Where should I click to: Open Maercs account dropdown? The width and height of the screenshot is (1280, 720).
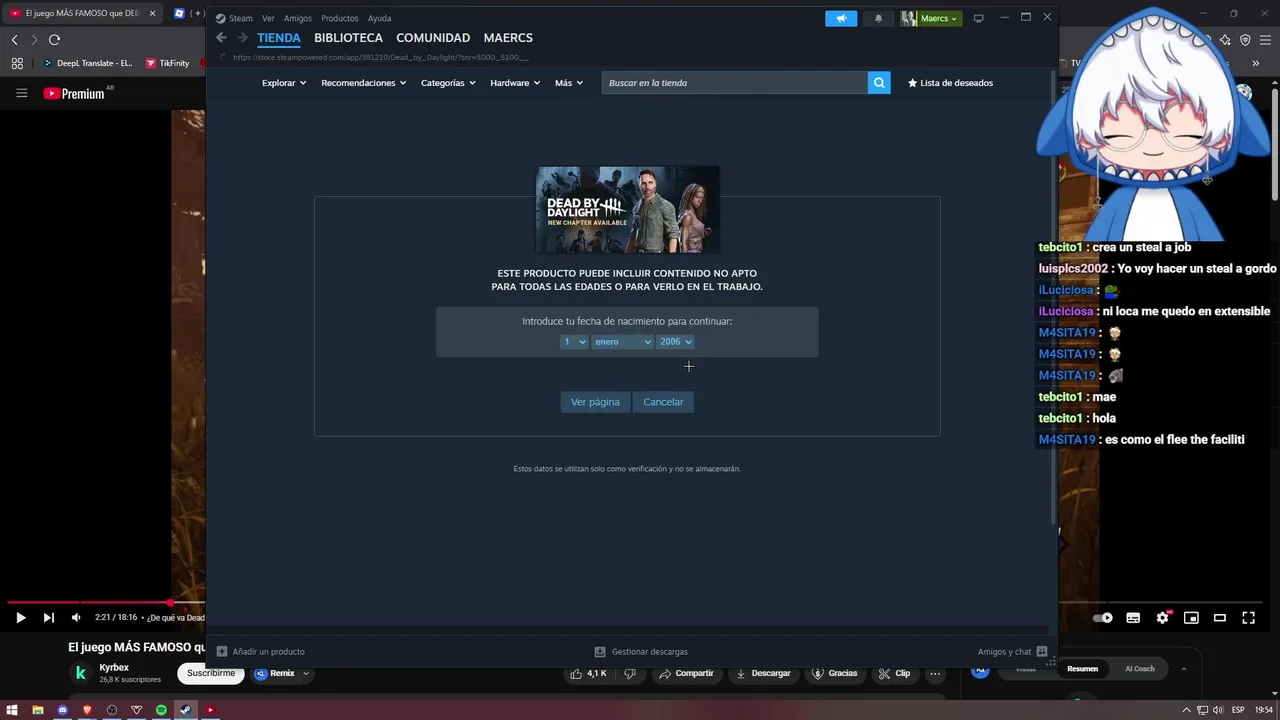pos(930,18)
